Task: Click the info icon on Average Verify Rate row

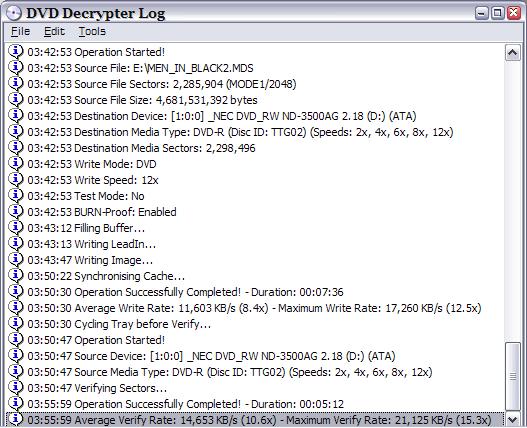Action: (15, 419)
